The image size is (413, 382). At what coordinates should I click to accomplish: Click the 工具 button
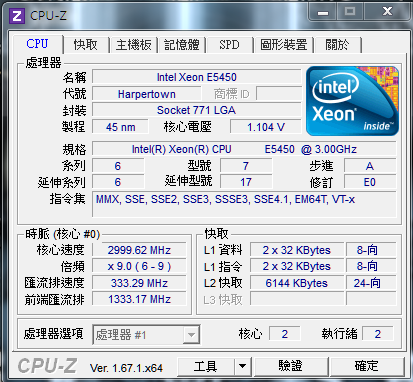point(206,366)
